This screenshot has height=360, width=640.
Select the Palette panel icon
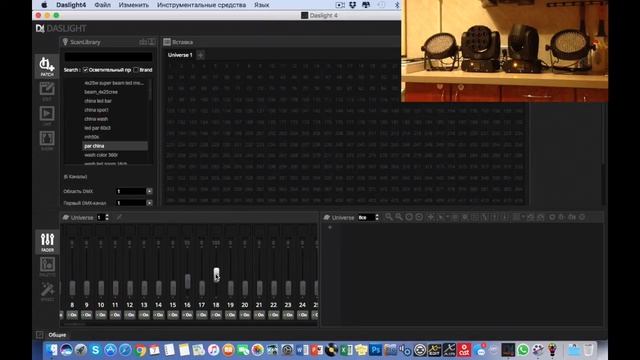pyautogui.click(x=47, y=267)
